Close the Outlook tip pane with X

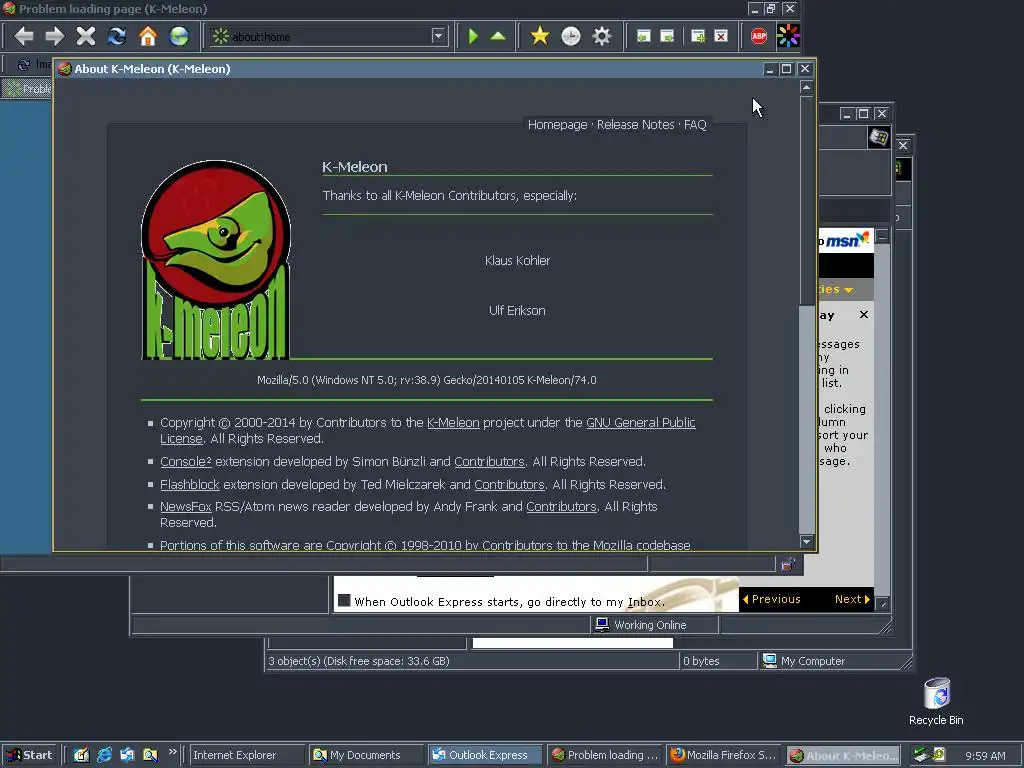point(864,315)
